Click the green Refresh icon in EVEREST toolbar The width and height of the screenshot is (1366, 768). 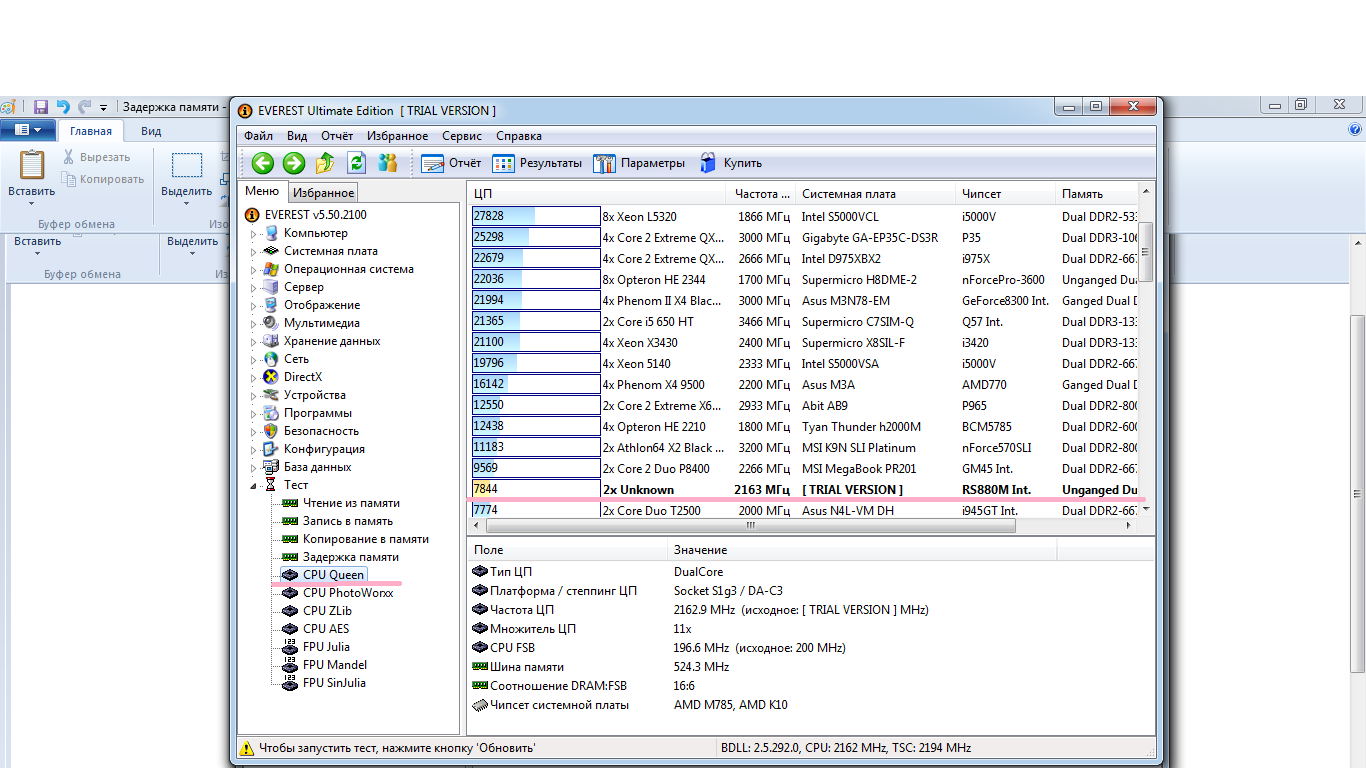click(356, 163)
